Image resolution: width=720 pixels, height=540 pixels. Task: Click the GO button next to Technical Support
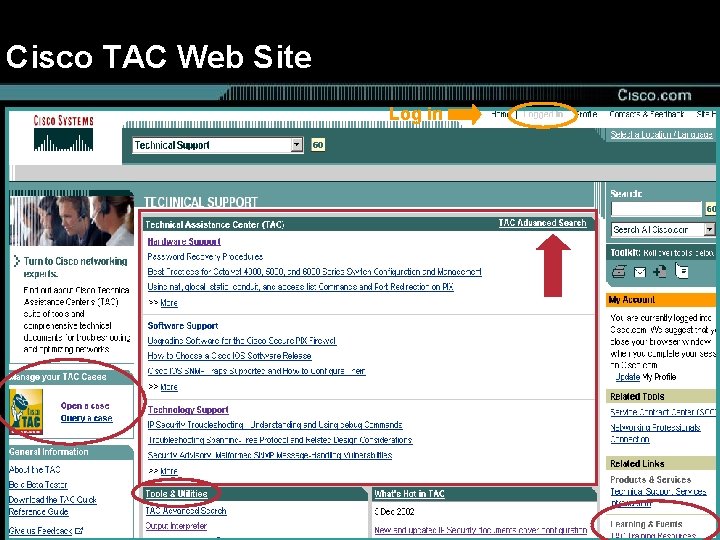(318, 145)
